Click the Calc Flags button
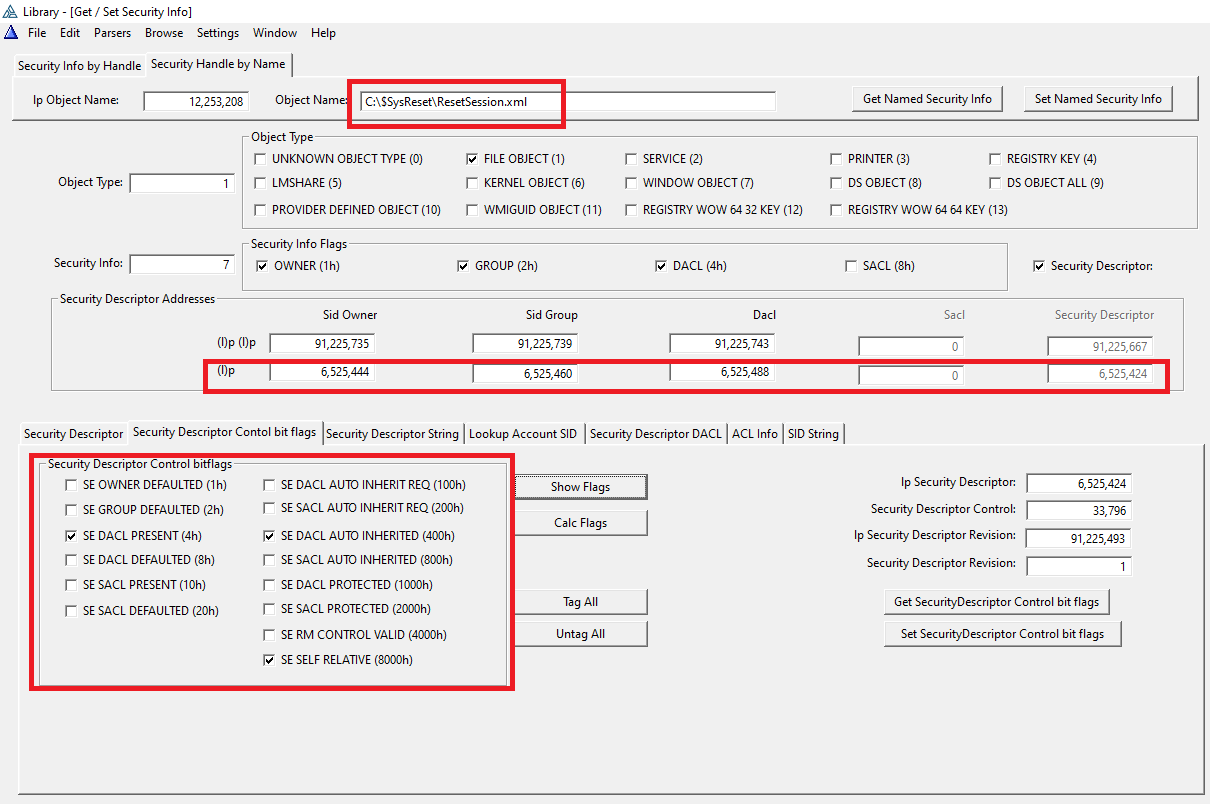 pos(580,523)
